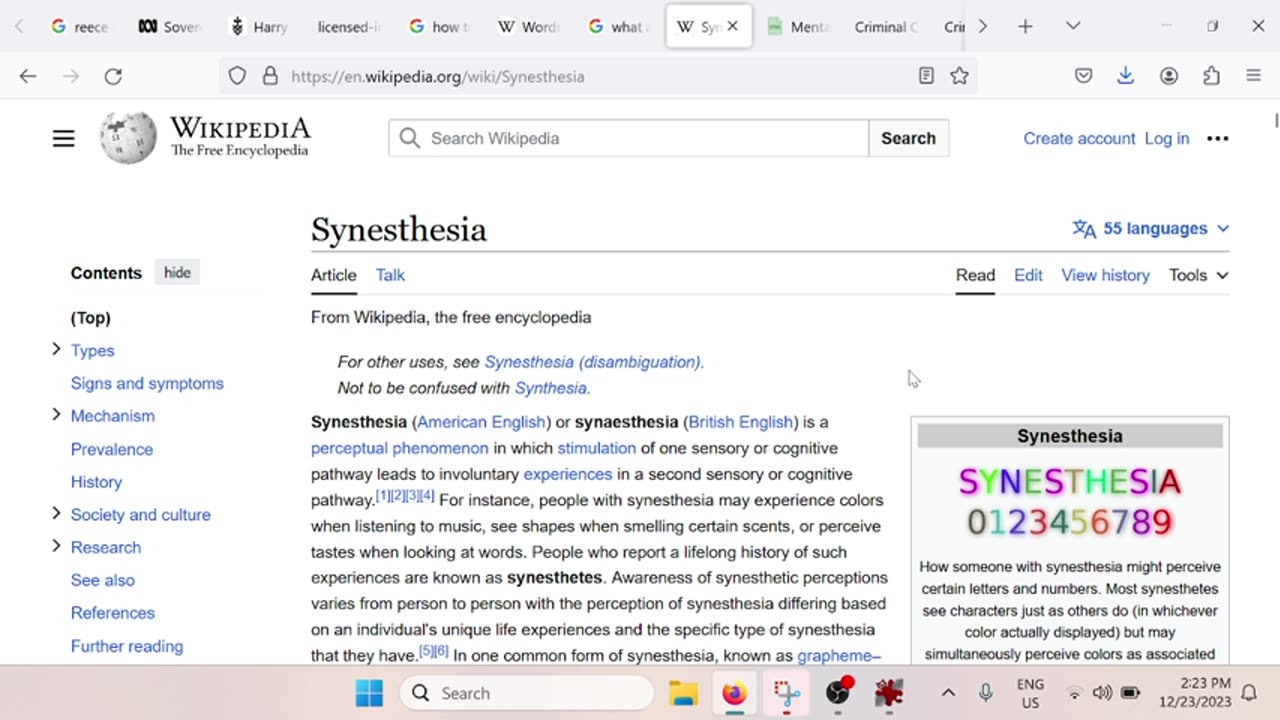The width and height of the screenshot is (1280, 720).
Task: Select the Article tab
Action: (334, 275)
